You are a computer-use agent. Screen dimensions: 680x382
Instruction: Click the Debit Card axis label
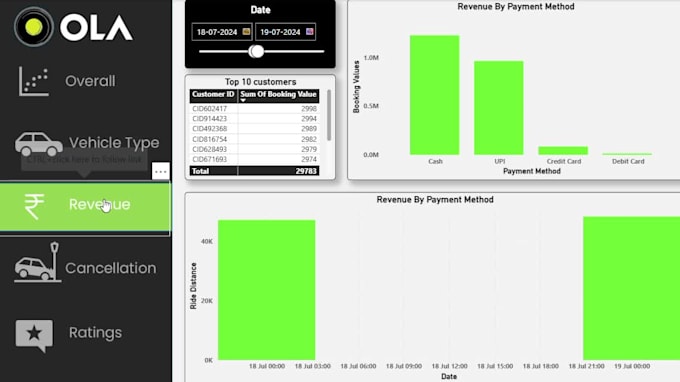click(628, 161)
